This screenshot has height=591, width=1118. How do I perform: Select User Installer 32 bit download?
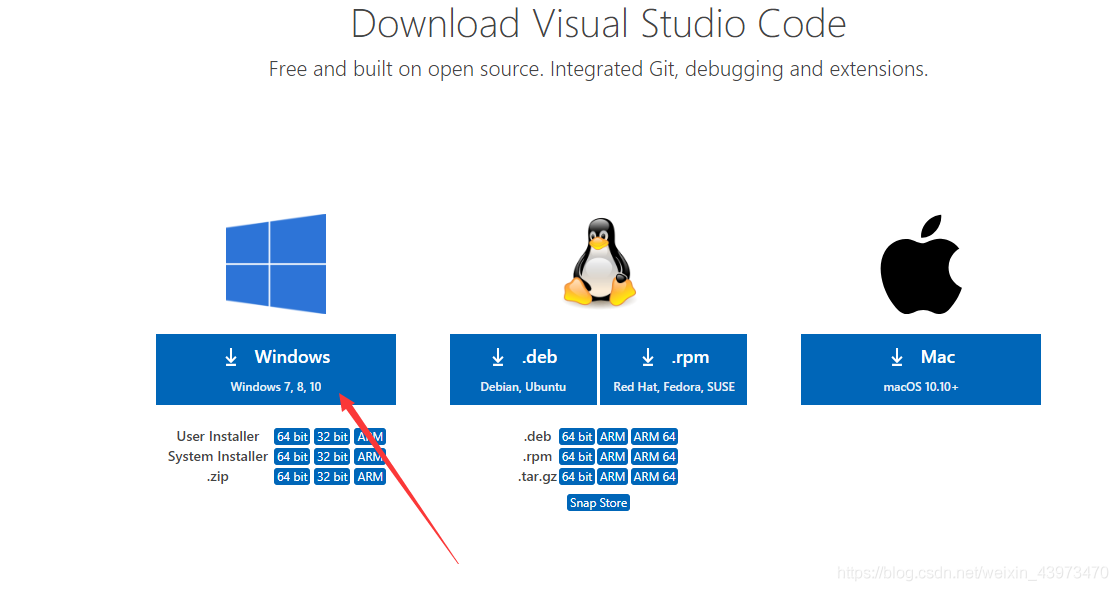(332, 436)
